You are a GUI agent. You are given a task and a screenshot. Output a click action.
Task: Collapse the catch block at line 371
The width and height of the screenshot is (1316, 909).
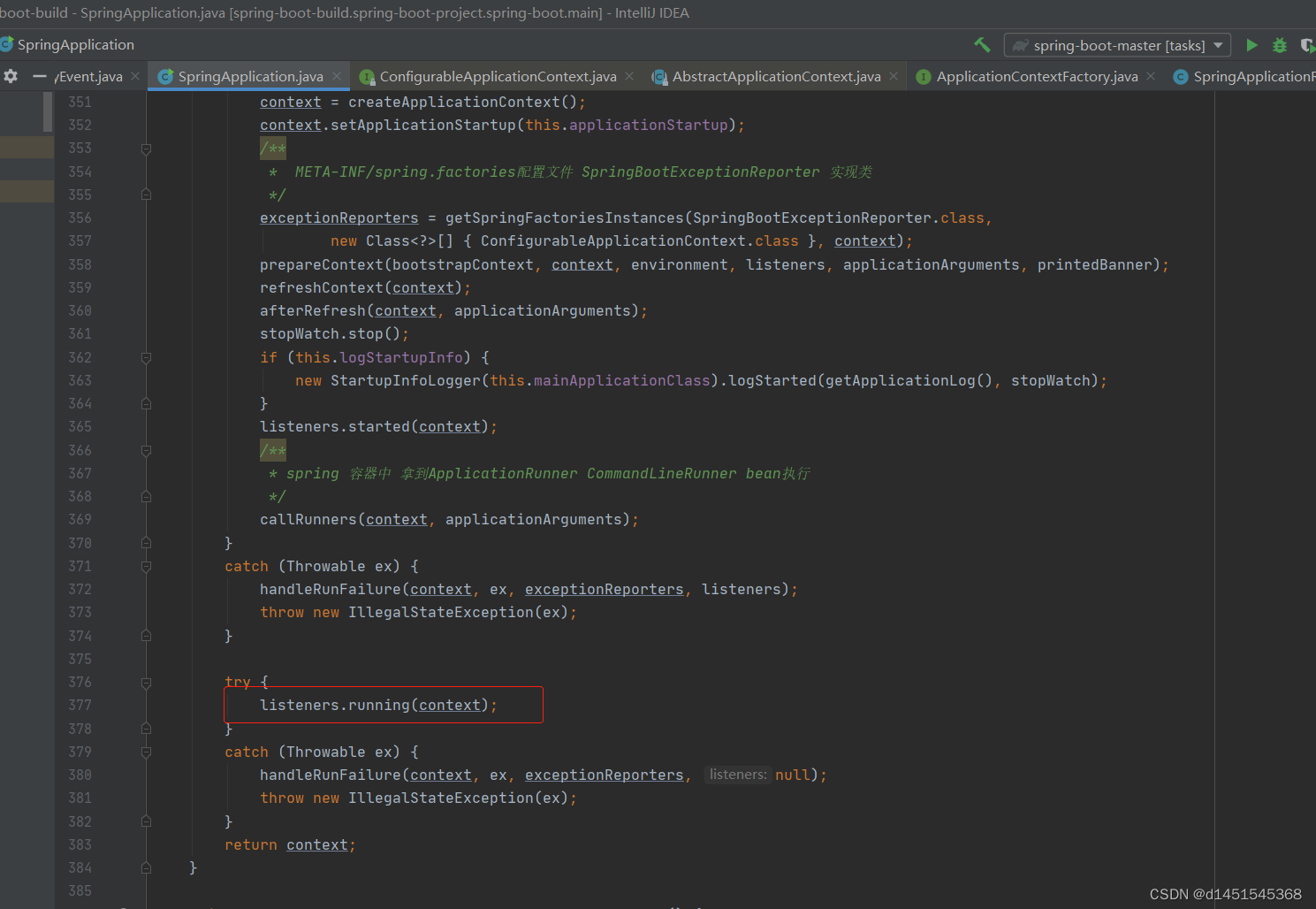147,566
